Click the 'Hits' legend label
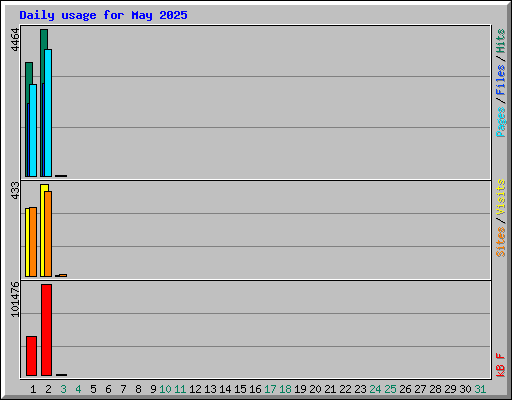The width and height of the screenshot is (512, 400). tap(500, 41)
